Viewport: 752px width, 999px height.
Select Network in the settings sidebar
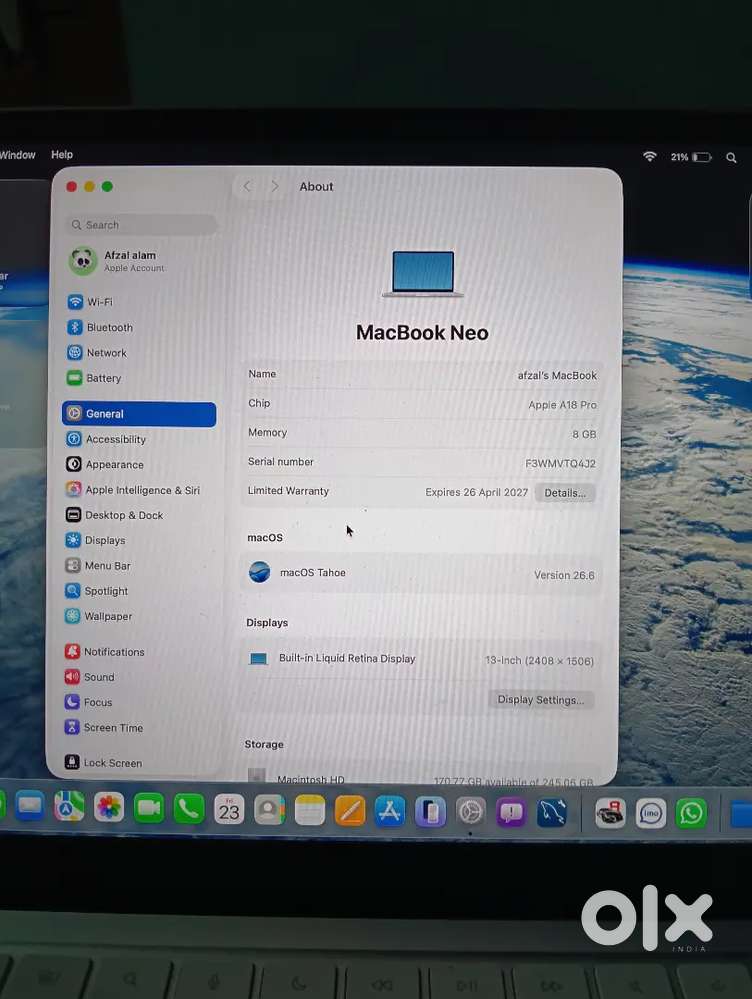coord(97,352)
